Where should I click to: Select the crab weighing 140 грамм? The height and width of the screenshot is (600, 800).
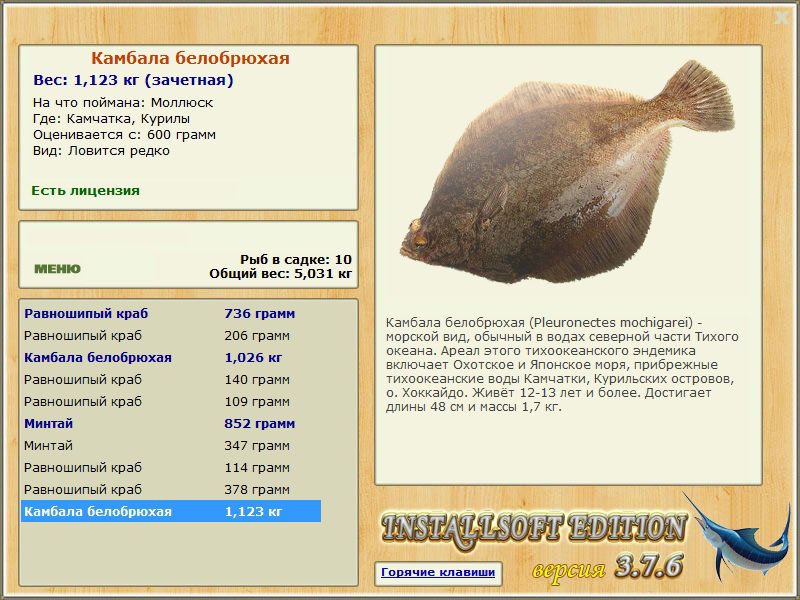(170, 379)
